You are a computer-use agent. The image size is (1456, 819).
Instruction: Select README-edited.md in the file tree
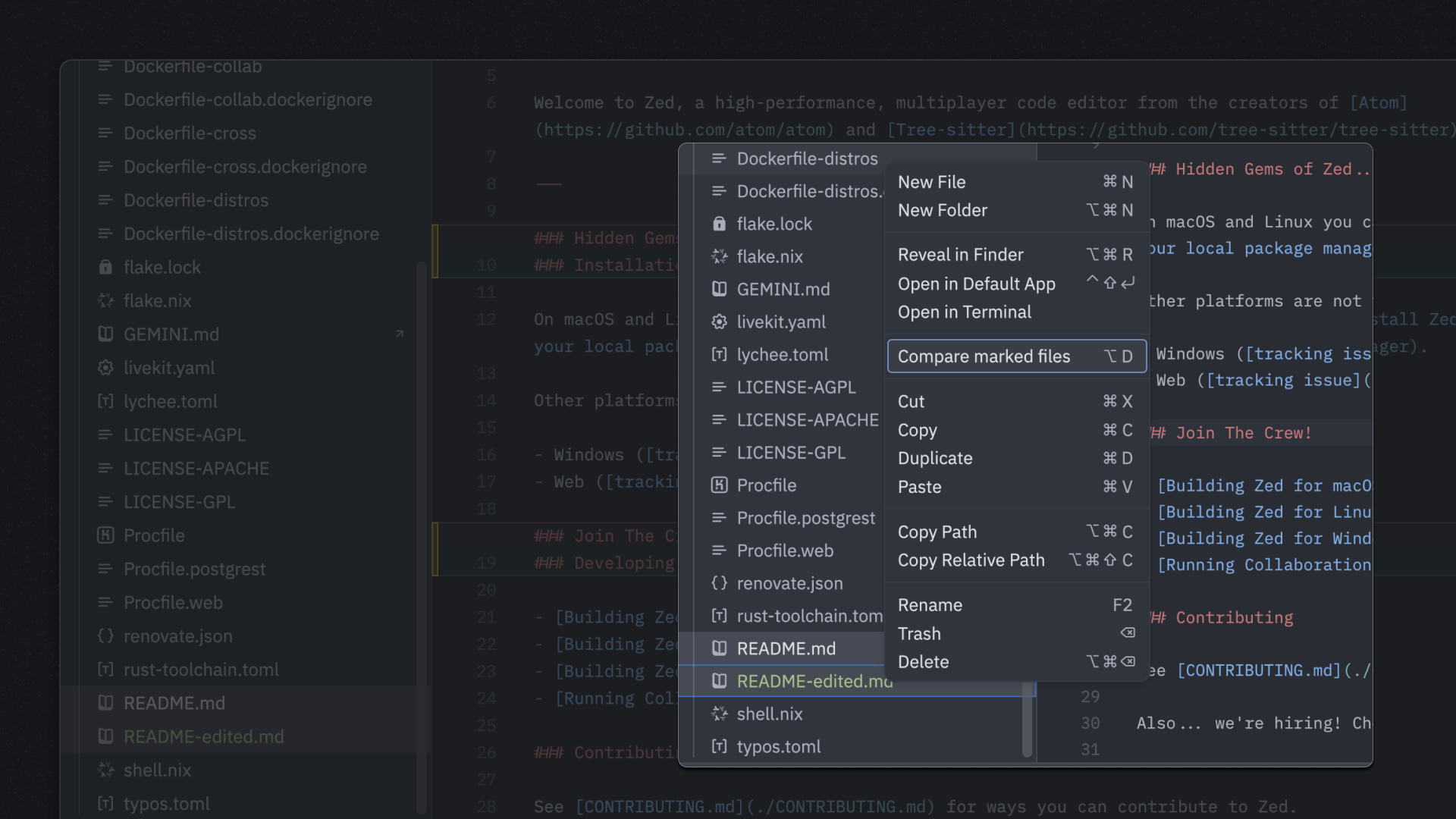point(203,736)
